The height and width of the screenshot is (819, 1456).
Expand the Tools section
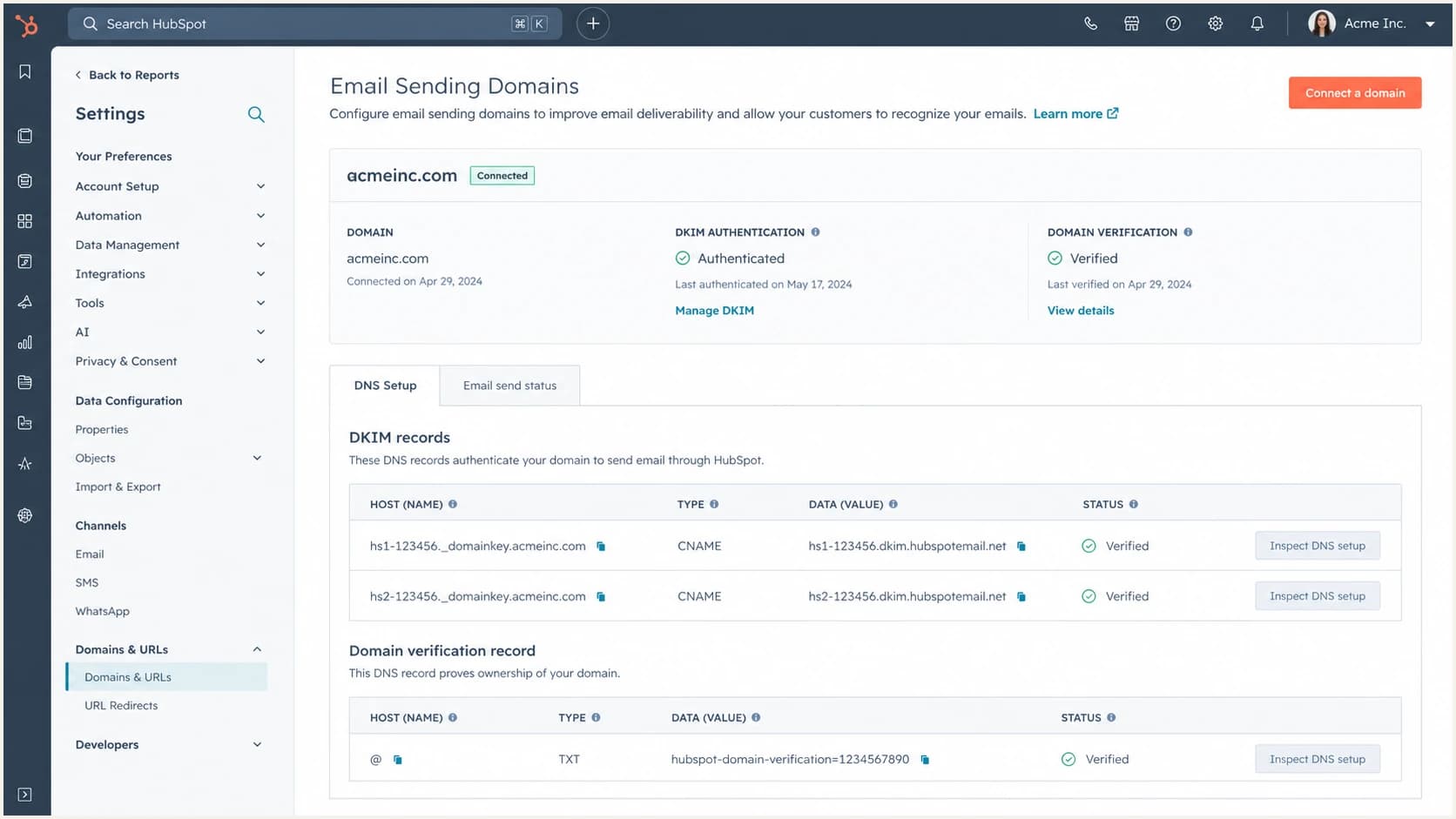(x=171, y=303)
